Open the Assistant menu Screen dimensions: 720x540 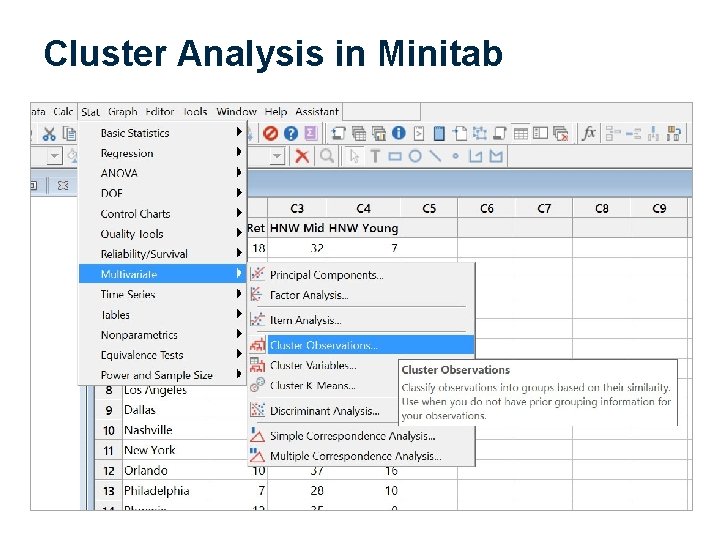(317, 112)
